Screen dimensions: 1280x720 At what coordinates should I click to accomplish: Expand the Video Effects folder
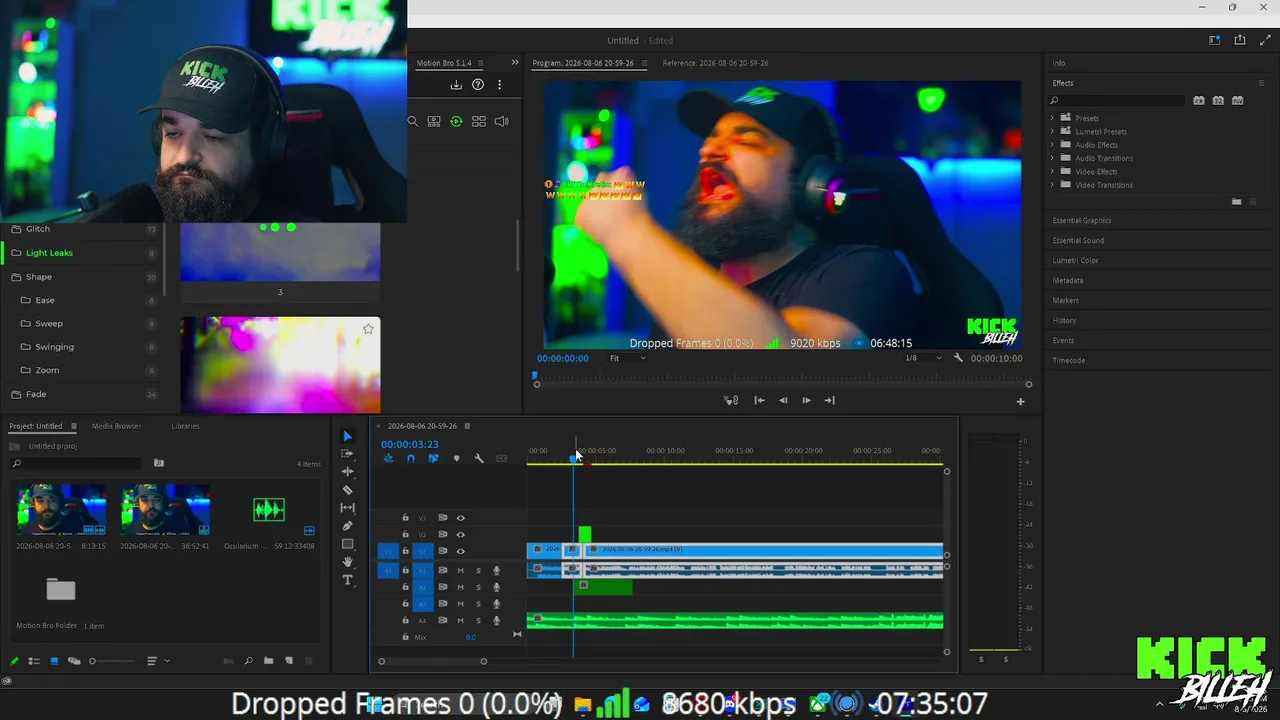(x=1052, y=171)
